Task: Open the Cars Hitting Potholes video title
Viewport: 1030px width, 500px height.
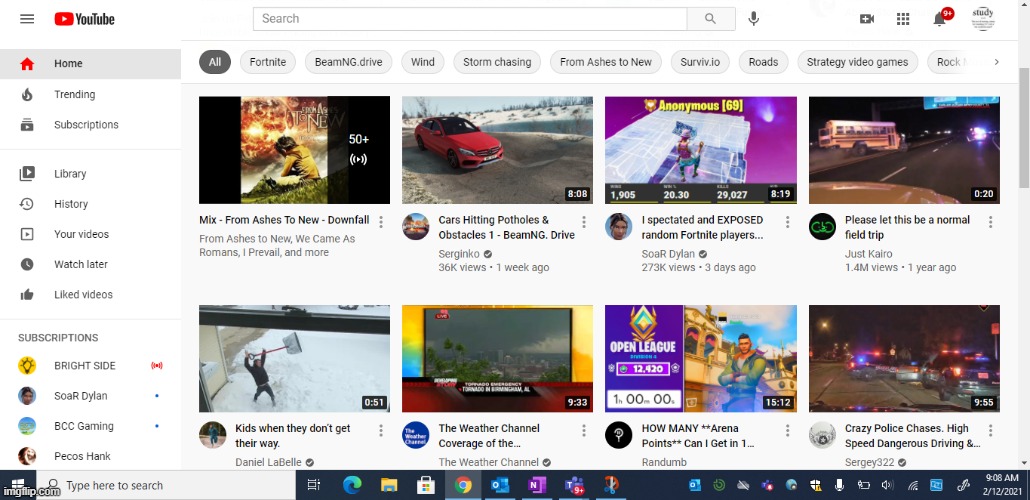Action: [x=506, y=227]
